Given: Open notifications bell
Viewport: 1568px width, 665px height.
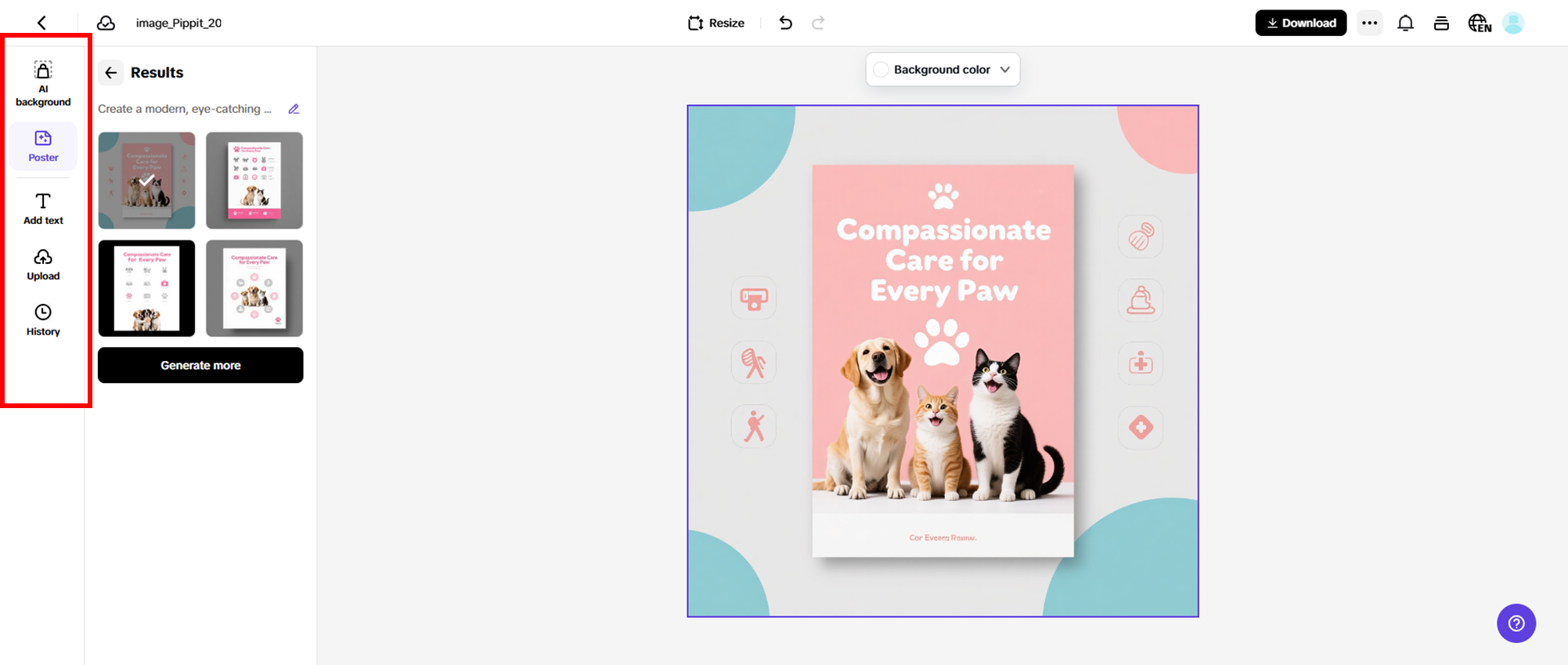Looking at the screenshot, I should coord(1405,23).
